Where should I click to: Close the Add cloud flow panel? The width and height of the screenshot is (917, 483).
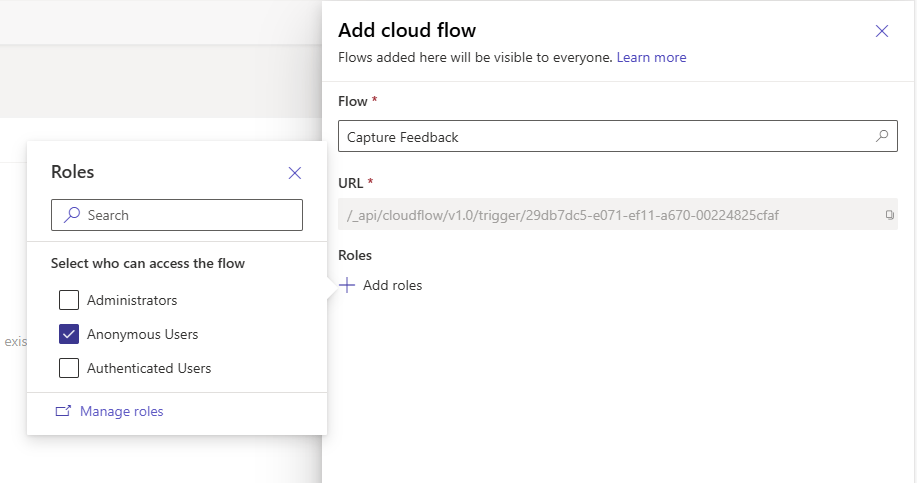[x=881, y=31]
